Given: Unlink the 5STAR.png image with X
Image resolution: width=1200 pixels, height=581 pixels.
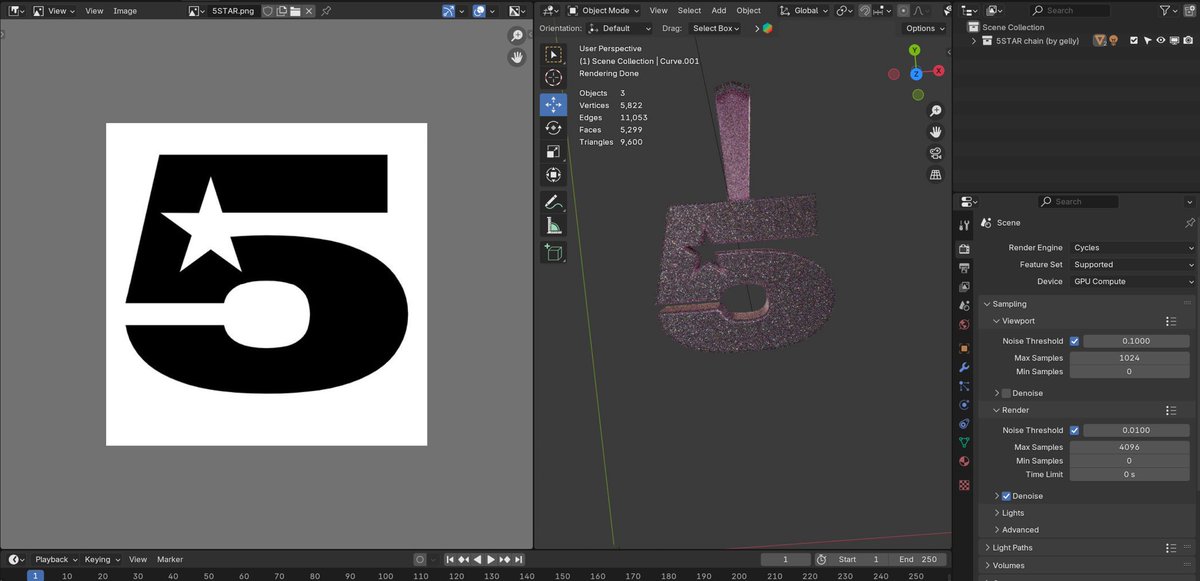Looking at the screenshot, I should tap(309, 11).
